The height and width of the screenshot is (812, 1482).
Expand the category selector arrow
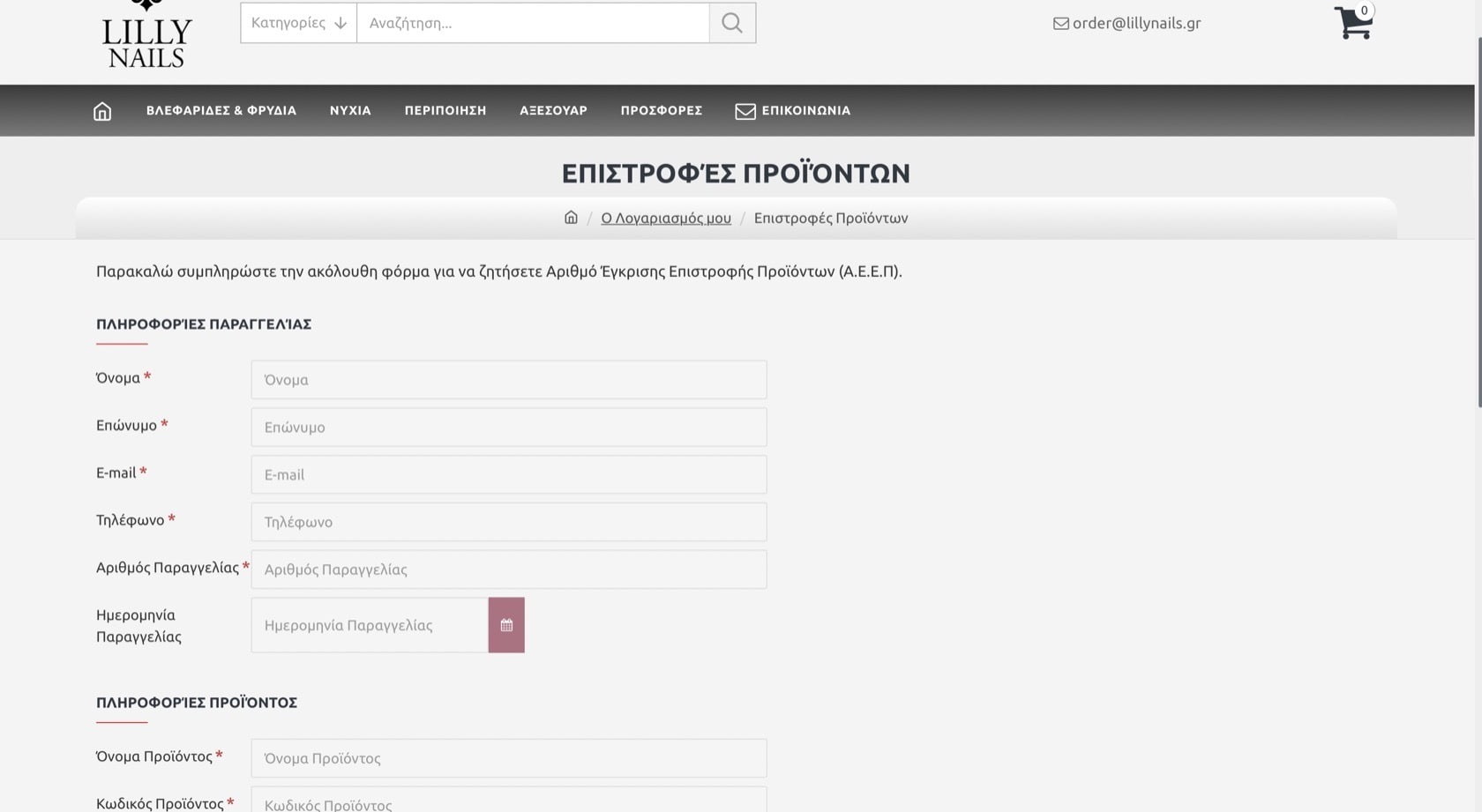341,23
